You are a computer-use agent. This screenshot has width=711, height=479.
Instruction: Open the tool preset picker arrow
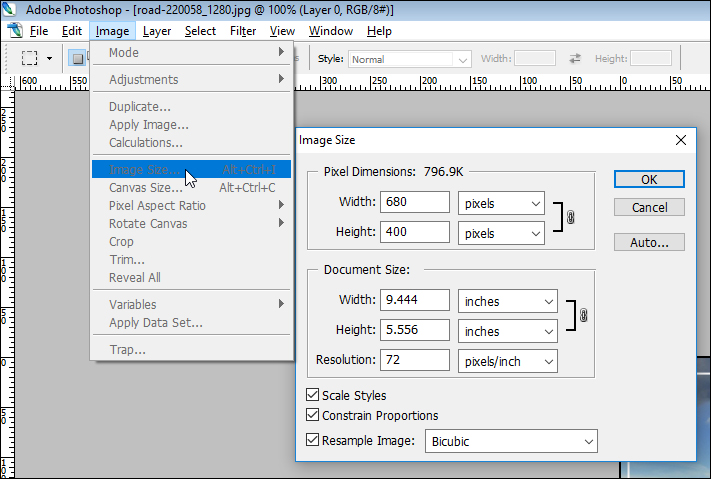(x=49, y=59)
